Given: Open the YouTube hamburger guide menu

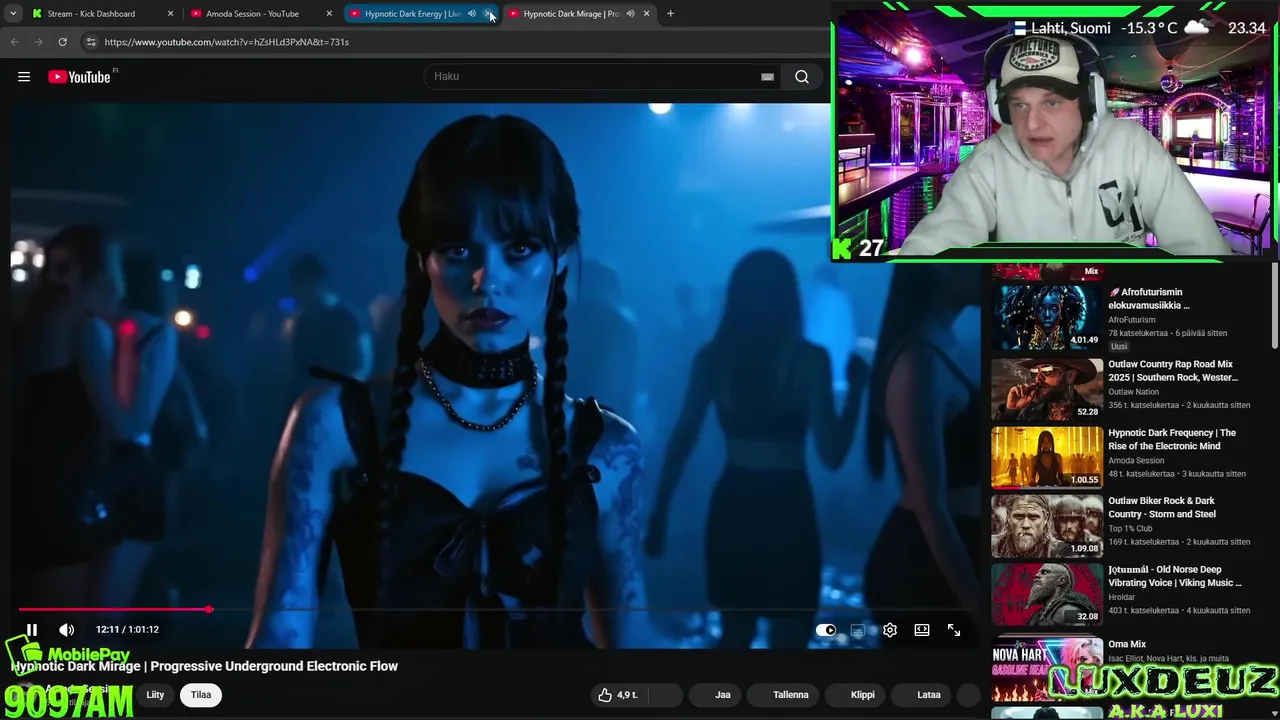Looking at the screenshot, I should coord(24,77).
